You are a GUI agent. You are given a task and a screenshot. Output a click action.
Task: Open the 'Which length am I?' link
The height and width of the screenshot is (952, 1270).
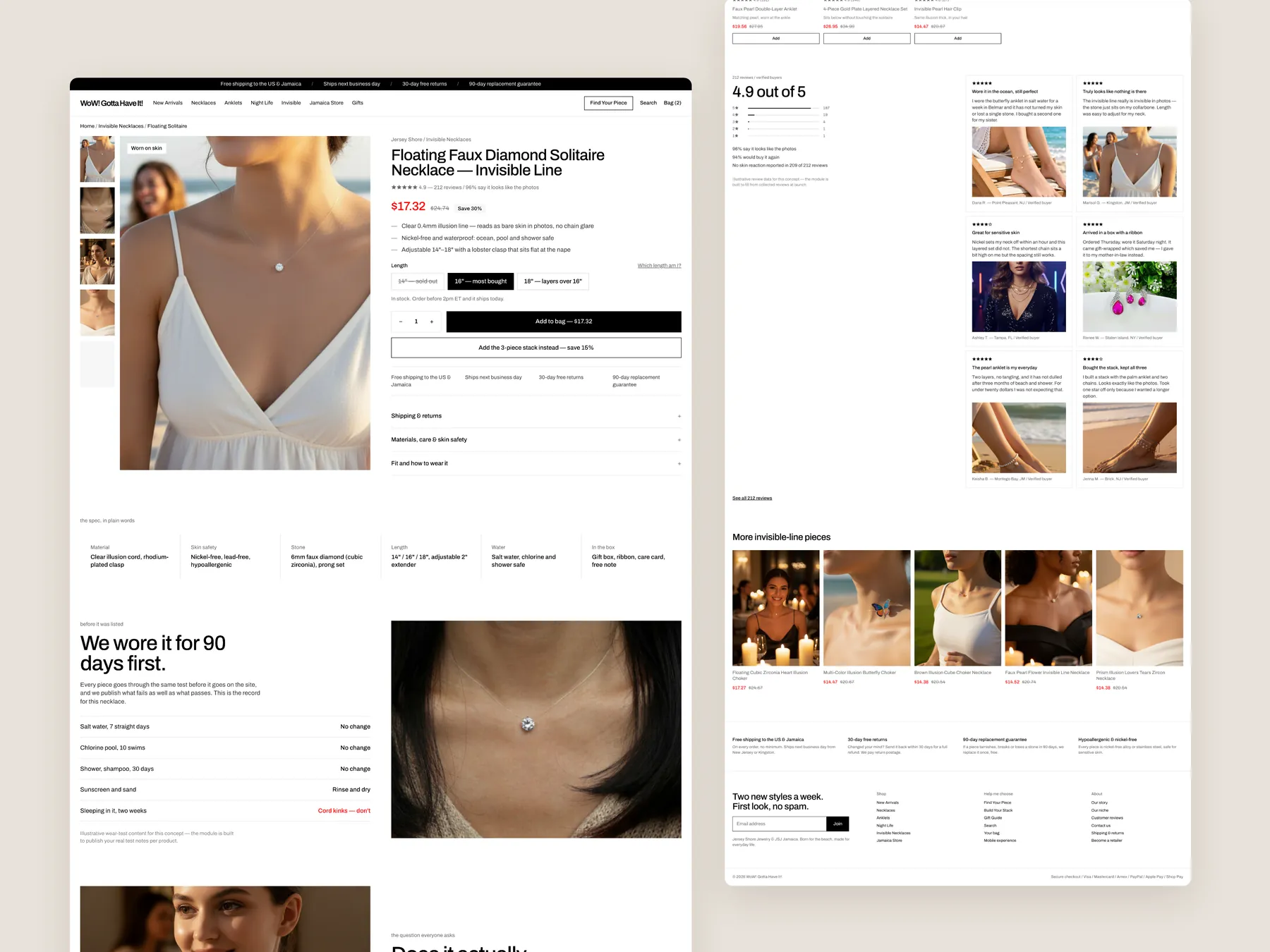pos(659,266)
